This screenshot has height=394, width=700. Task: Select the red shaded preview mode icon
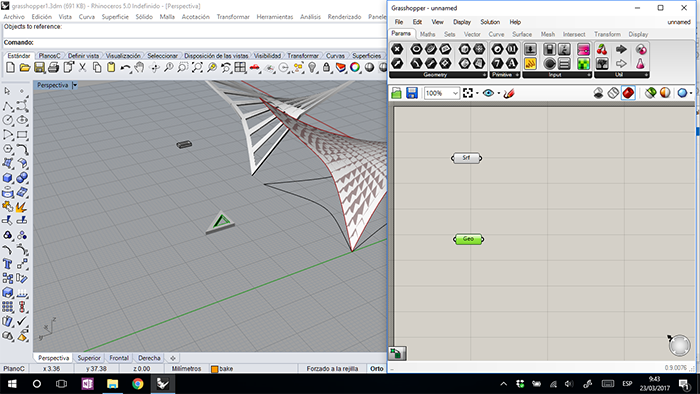click(628, 93)
